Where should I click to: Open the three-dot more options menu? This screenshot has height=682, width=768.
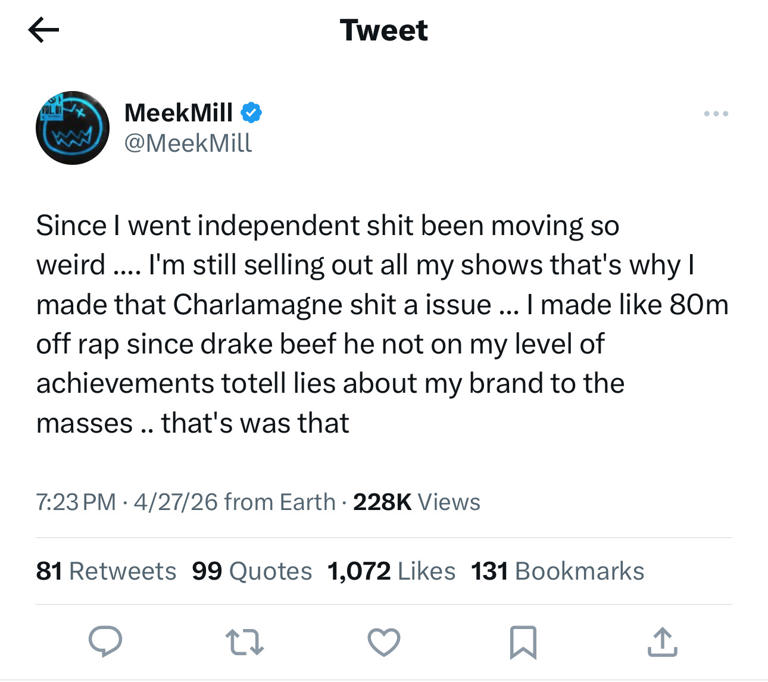coord(715,114)
